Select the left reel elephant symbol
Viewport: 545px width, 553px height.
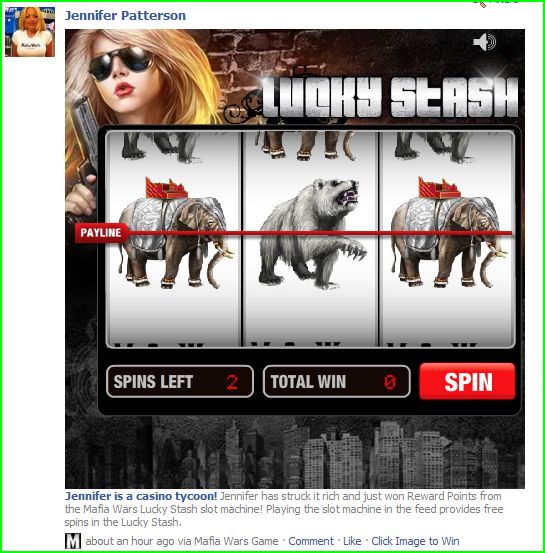(x=174, y=233)
